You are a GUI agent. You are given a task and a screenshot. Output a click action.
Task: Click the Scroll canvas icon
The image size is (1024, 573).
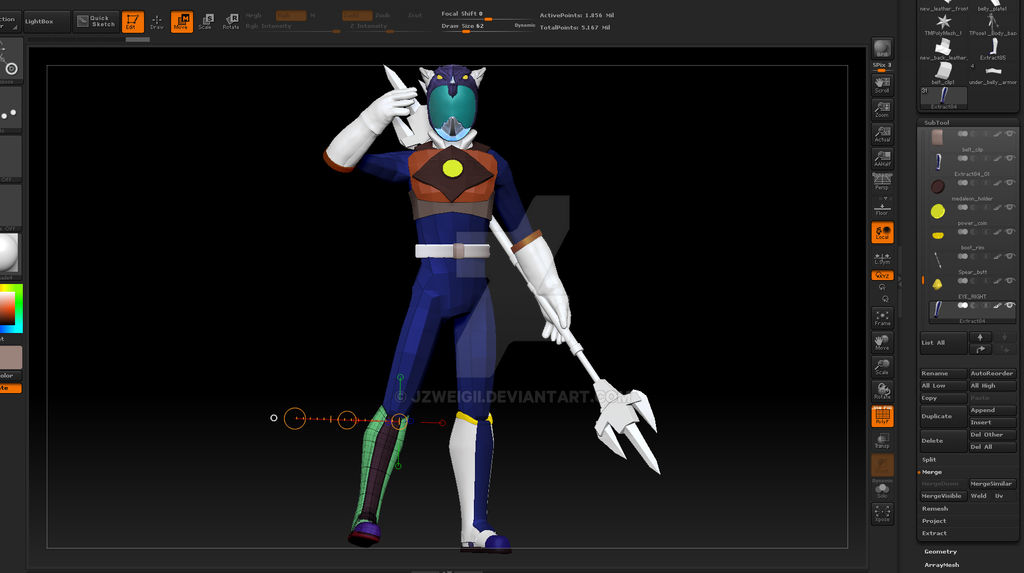click(882, 84)
